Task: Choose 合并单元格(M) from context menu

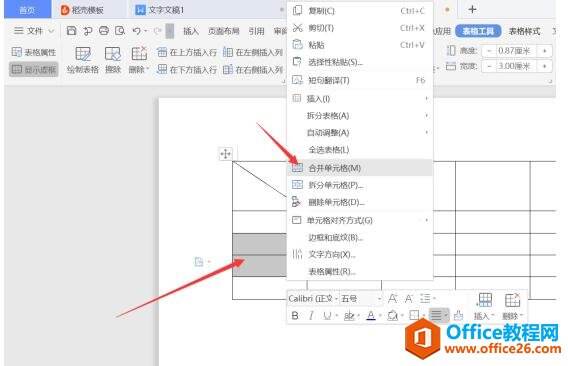Action: click(x=360, y=168)
